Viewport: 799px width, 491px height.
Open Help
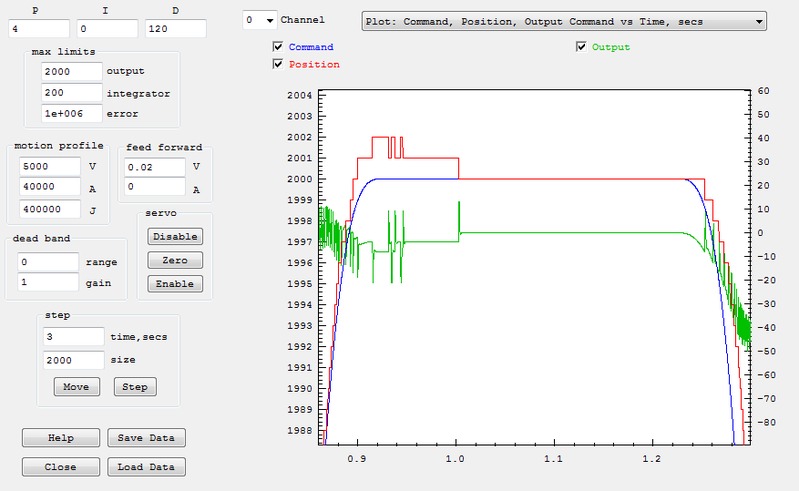61,438
